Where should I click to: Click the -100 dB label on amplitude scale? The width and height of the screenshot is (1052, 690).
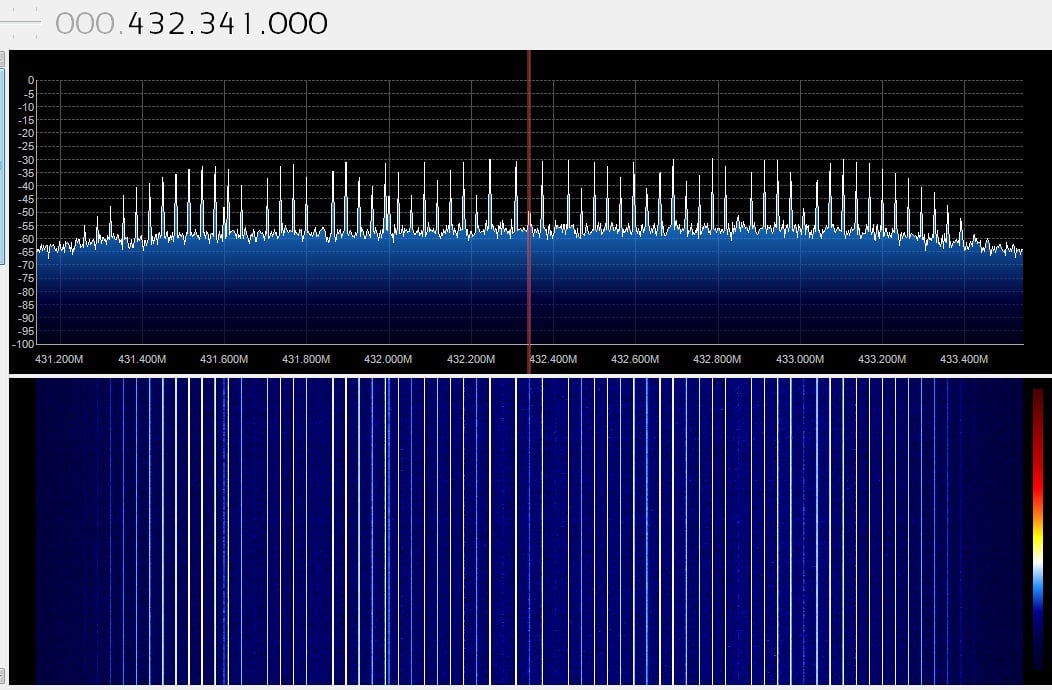(24, 344)
